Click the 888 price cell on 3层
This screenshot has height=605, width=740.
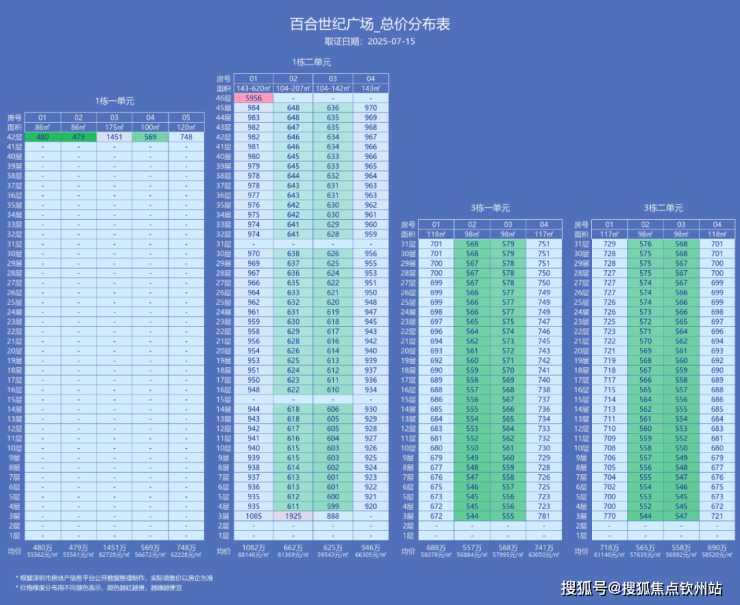pos(332,516)
